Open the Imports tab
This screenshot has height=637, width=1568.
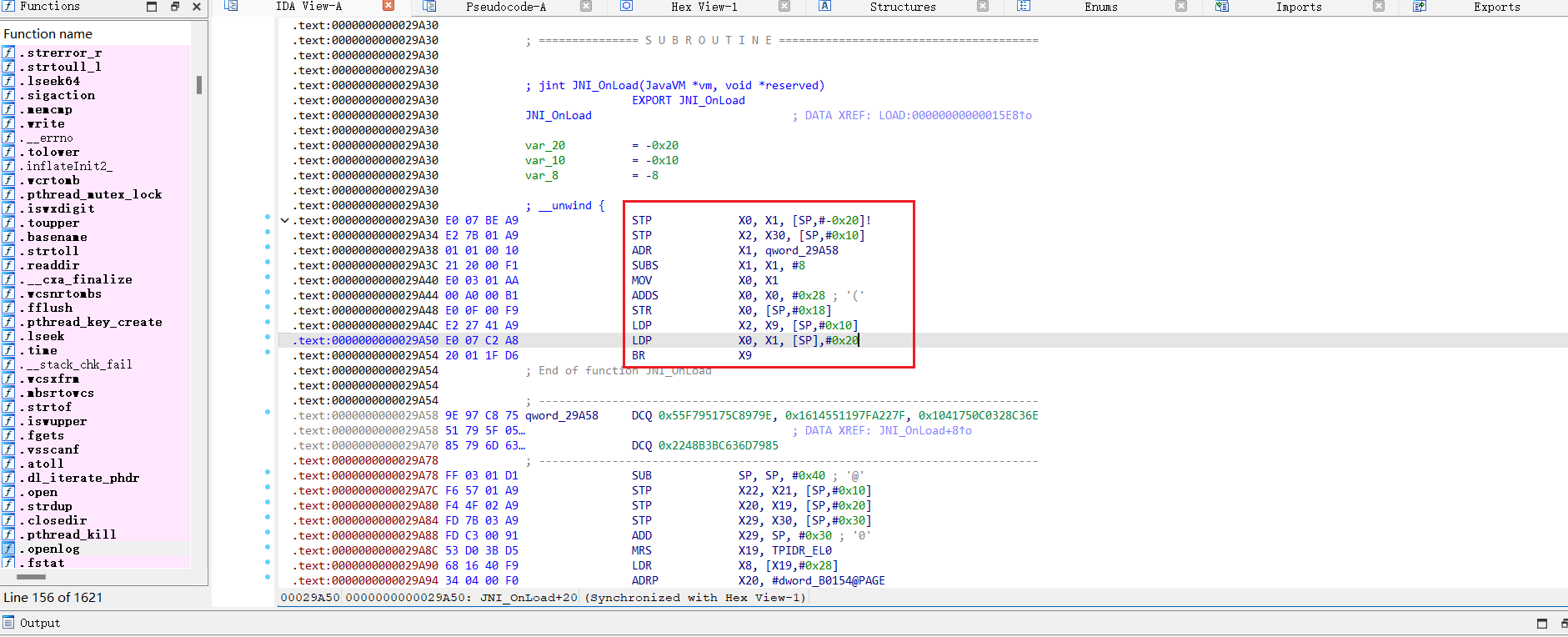point(1299,7)
